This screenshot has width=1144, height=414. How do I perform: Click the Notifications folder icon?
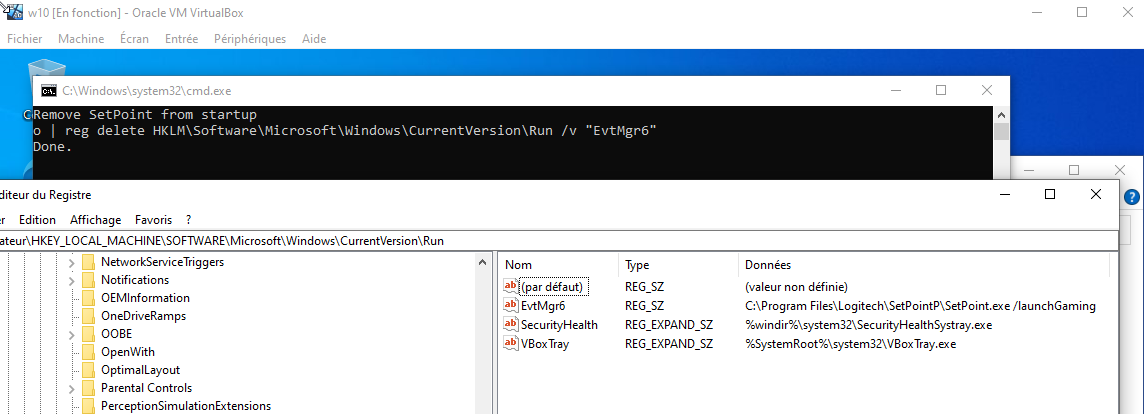88,280
